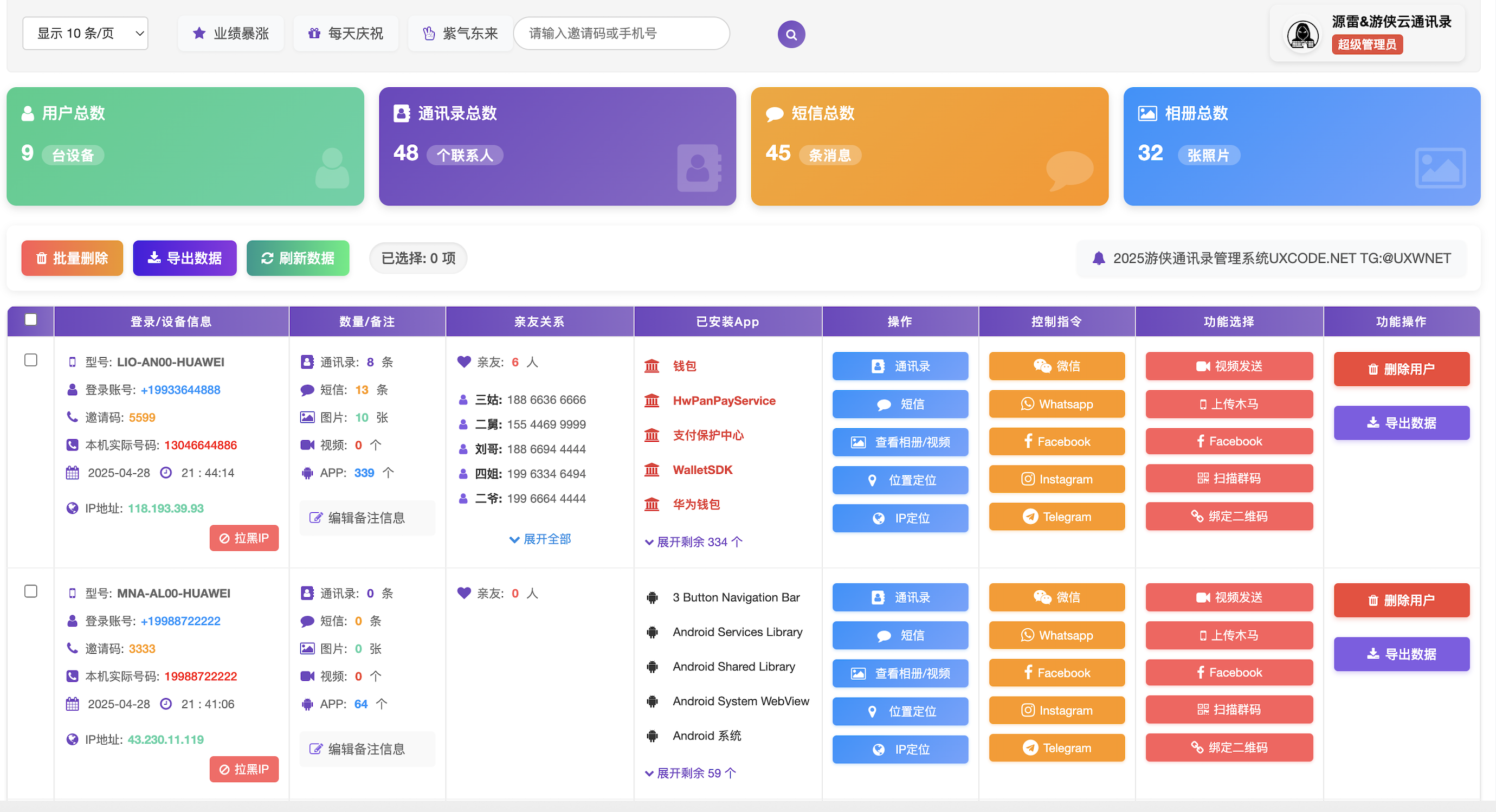Click the hand icon beside 紫气东来
Image resolution: width=1496 pixels, height=812 pixels.
(x=429, y=33)
